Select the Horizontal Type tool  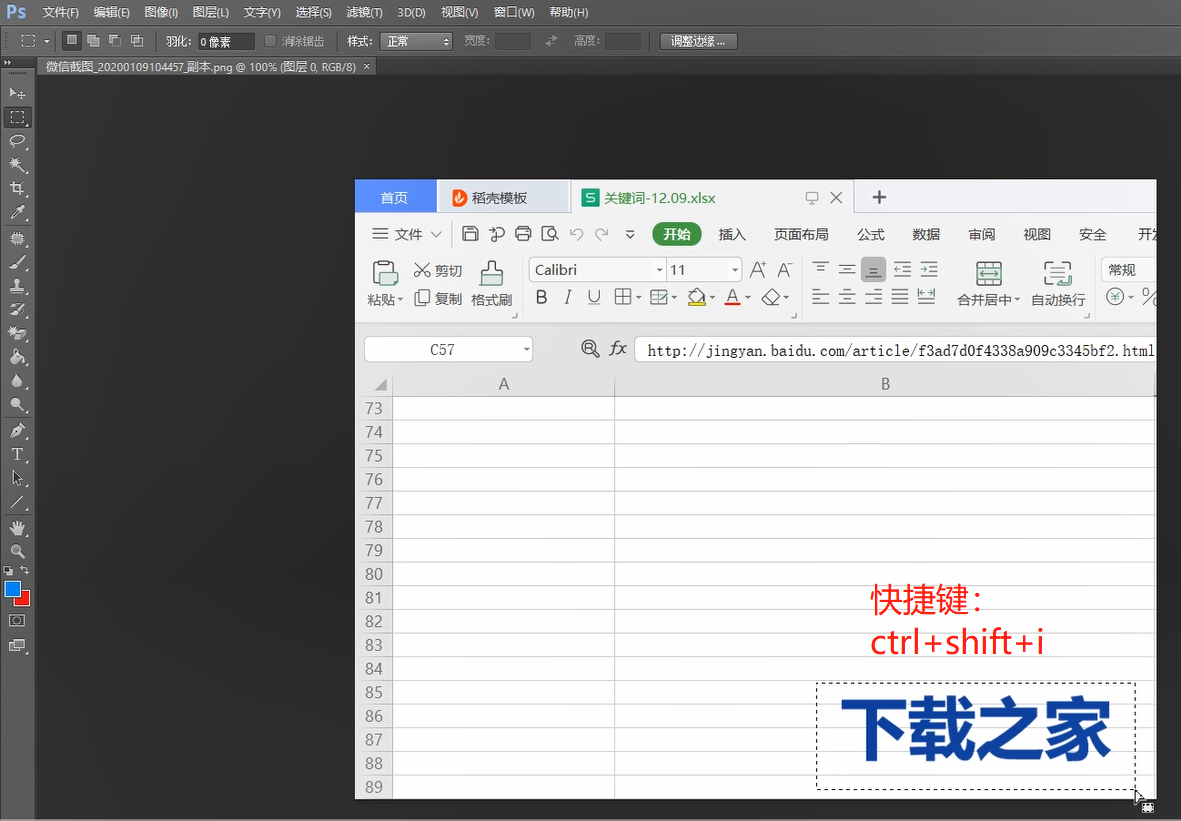[x=17, y=455]
